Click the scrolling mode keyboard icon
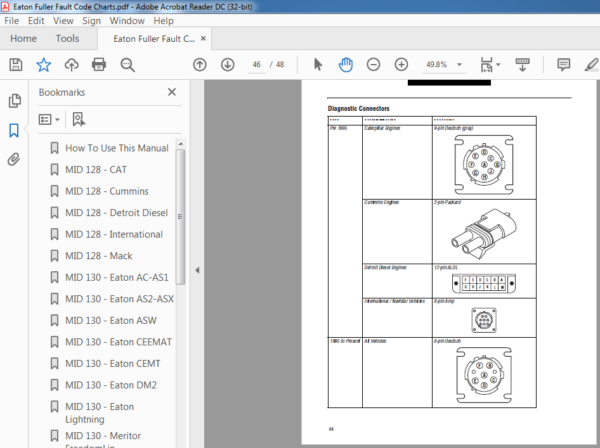The image size is (600, 448). 522,65
